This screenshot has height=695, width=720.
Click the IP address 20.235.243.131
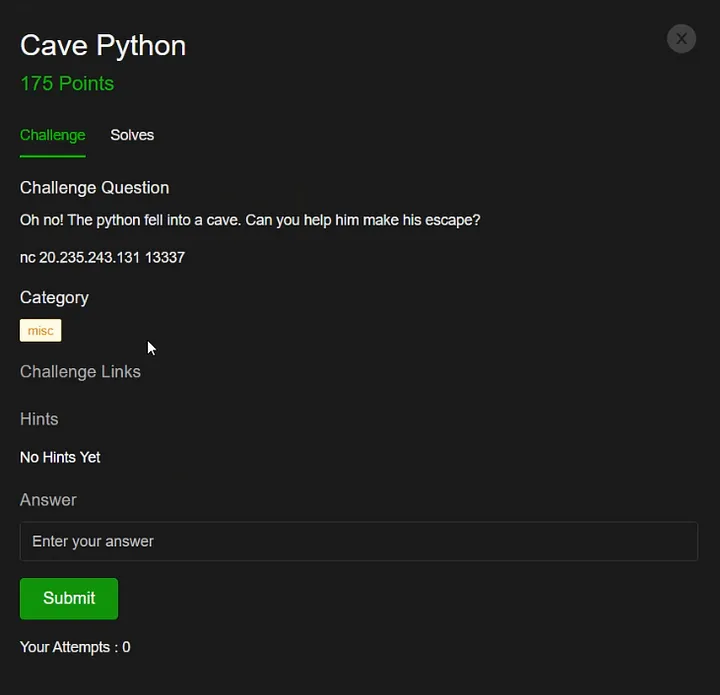coord(90,258)
